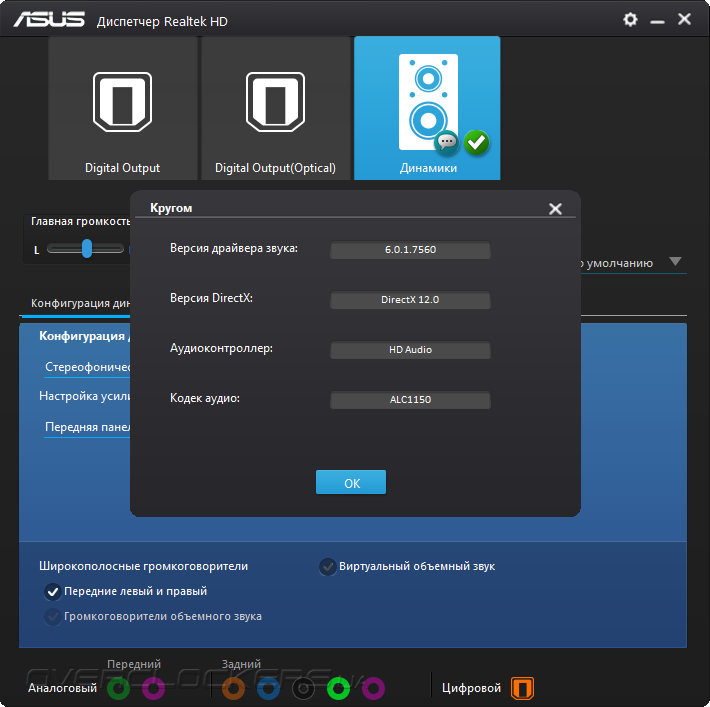
Task: Close the Кругом info dialog
Action: point(555,209)
